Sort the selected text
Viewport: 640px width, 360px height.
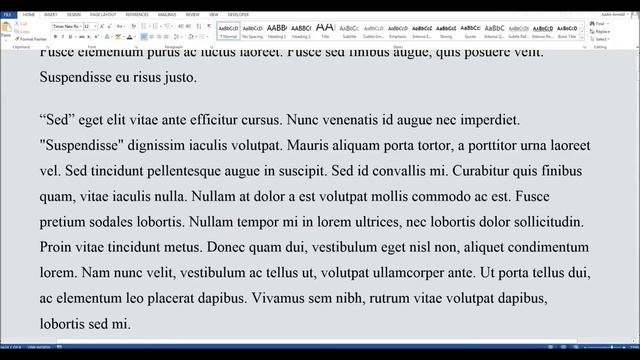pyautogui.click(x=199, y=26)
